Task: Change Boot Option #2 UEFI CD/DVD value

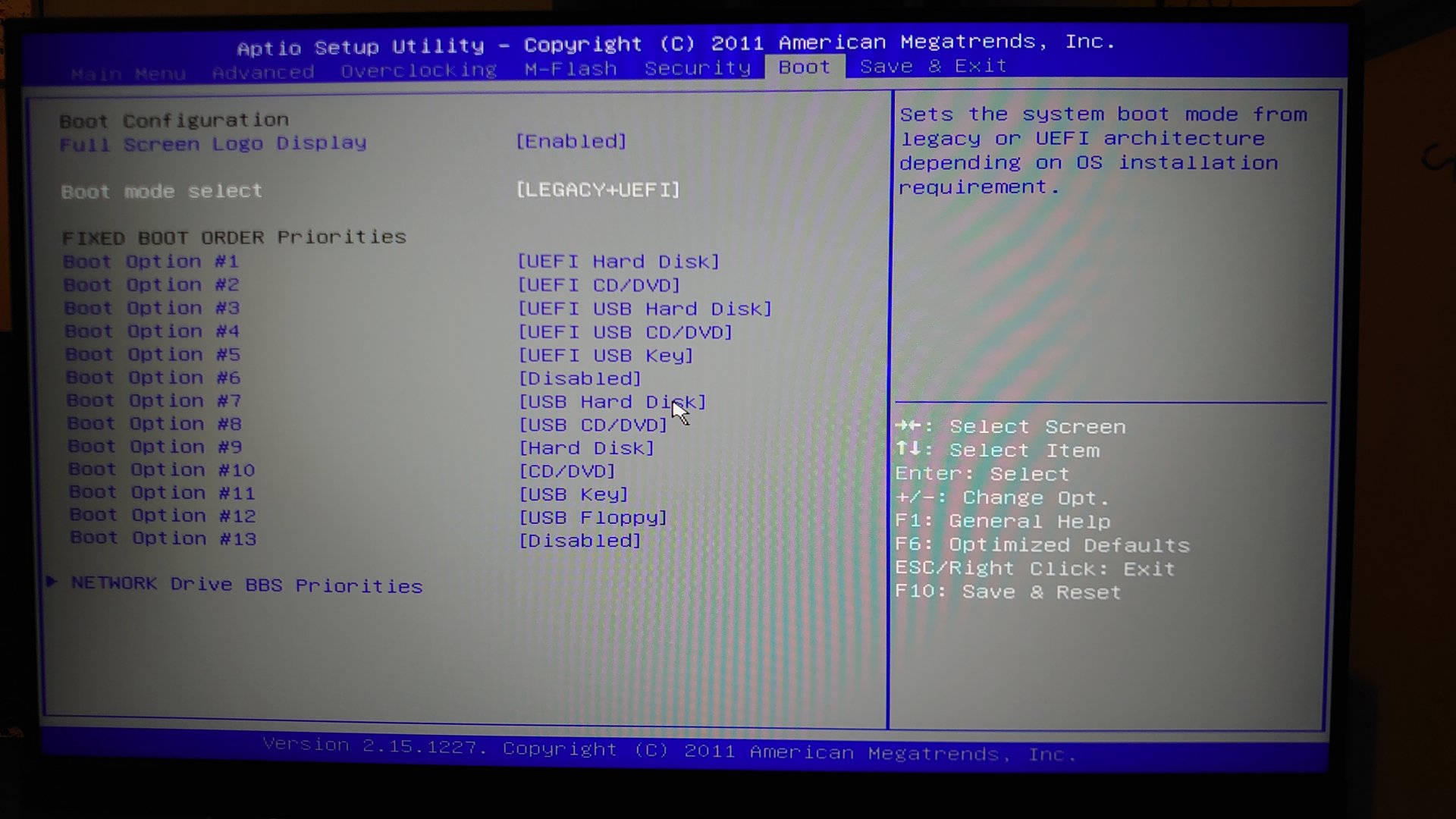Action: point(599,285)
